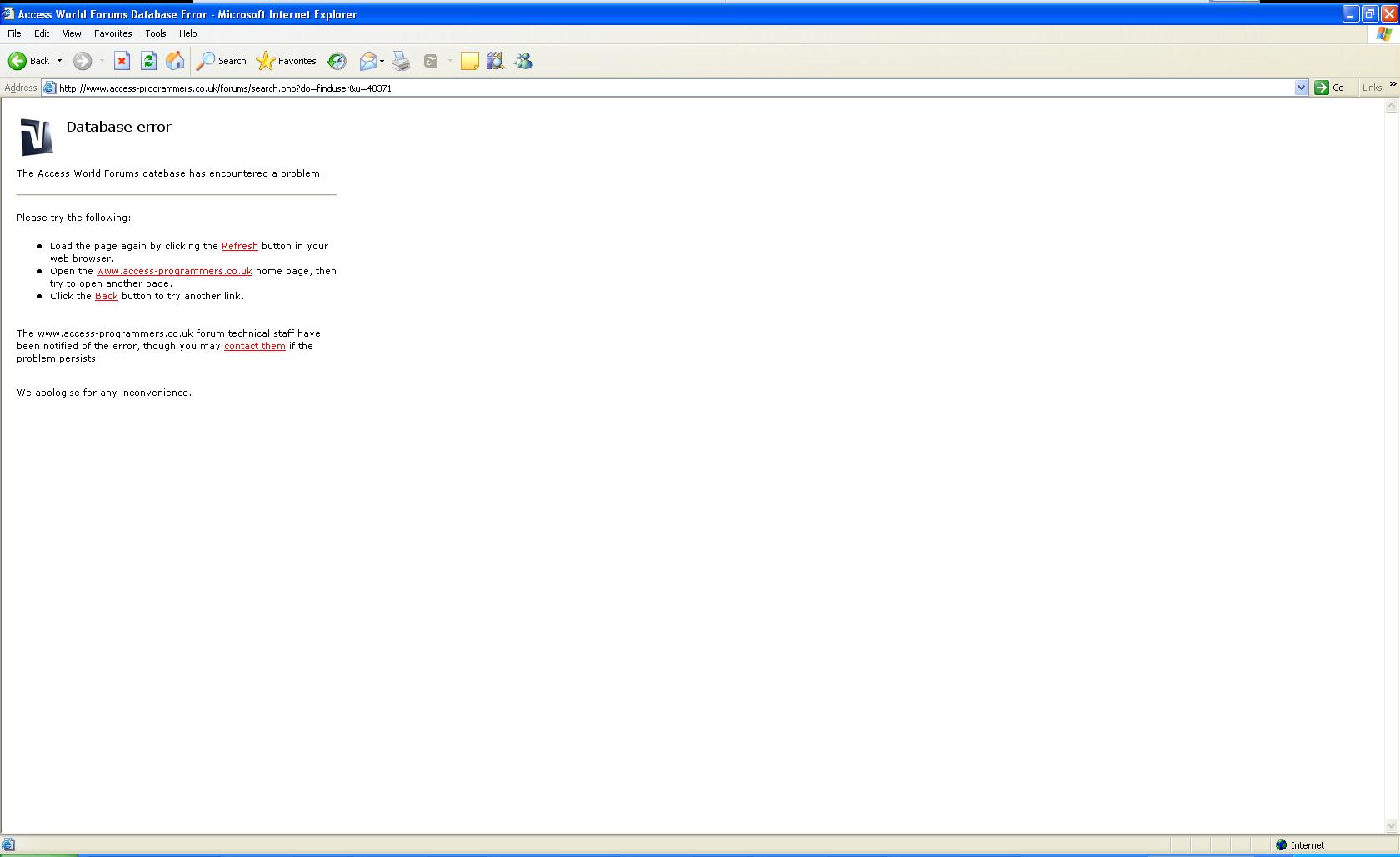The width and height of the screenshot is (1400, 857).
Task: Open the Back history dropdown arrow
Action: [59, 61]
